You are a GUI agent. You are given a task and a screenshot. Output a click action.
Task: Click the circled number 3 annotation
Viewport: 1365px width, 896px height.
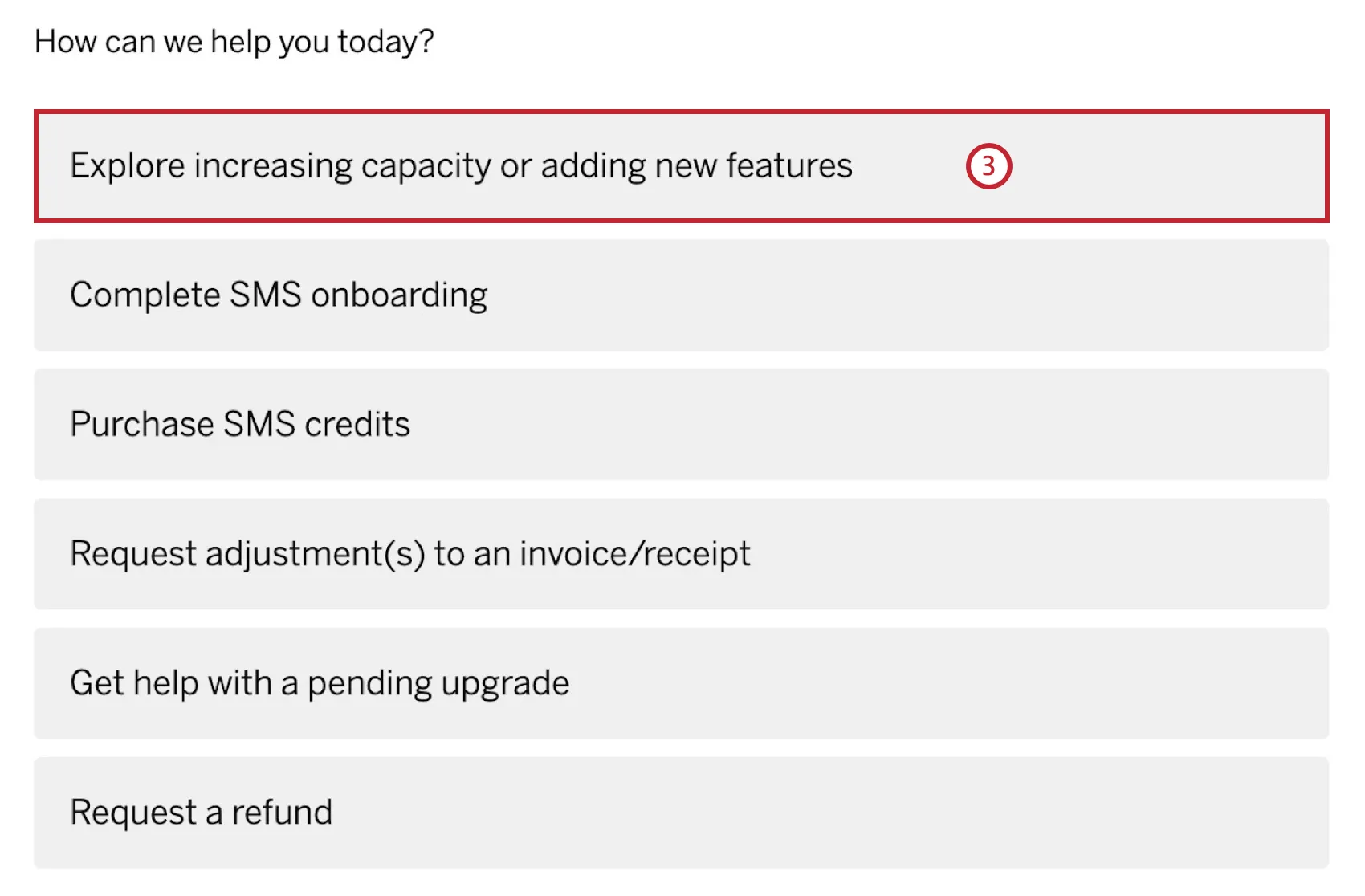(988, 166)
